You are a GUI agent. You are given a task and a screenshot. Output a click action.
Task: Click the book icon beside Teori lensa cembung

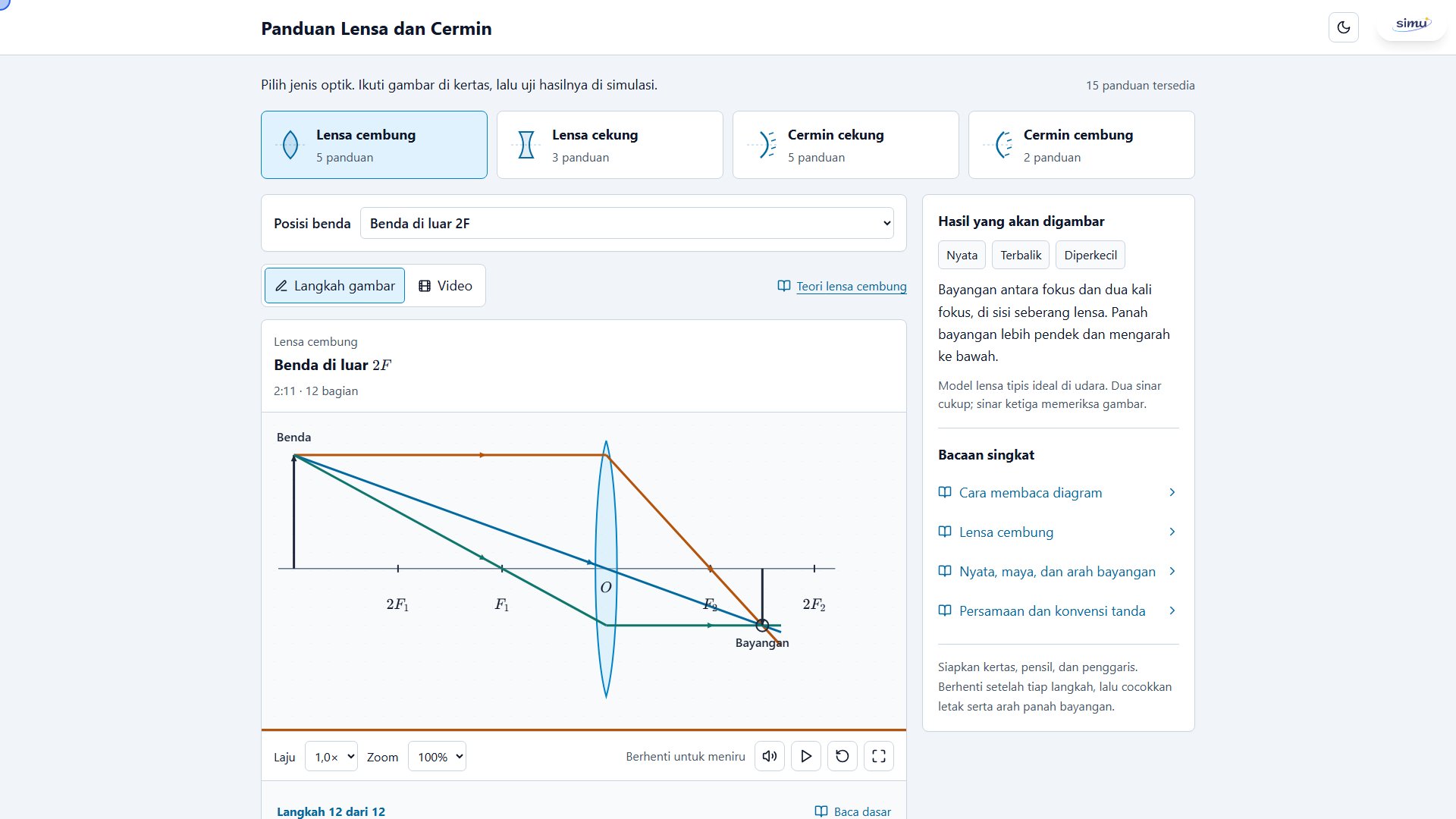pyautogui.click(x=784, y=286)
